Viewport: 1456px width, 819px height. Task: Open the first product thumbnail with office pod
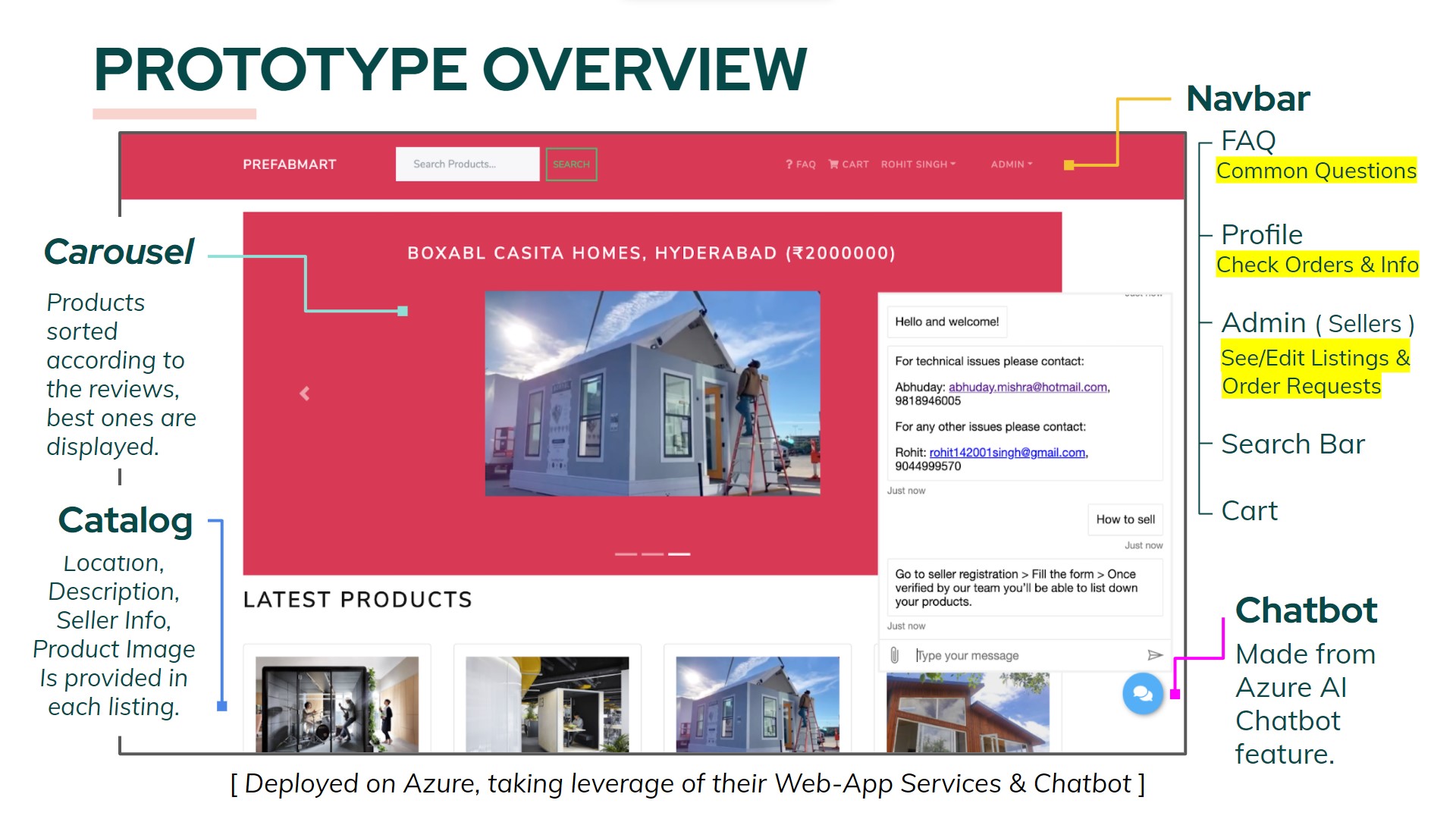click(x=337, y=704)
